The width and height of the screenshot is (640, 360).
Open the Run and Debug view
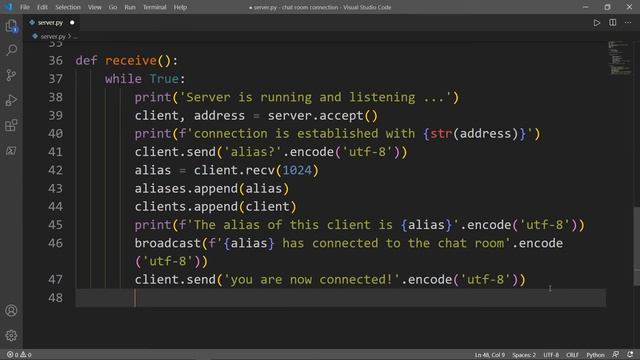tap(11, 100)
